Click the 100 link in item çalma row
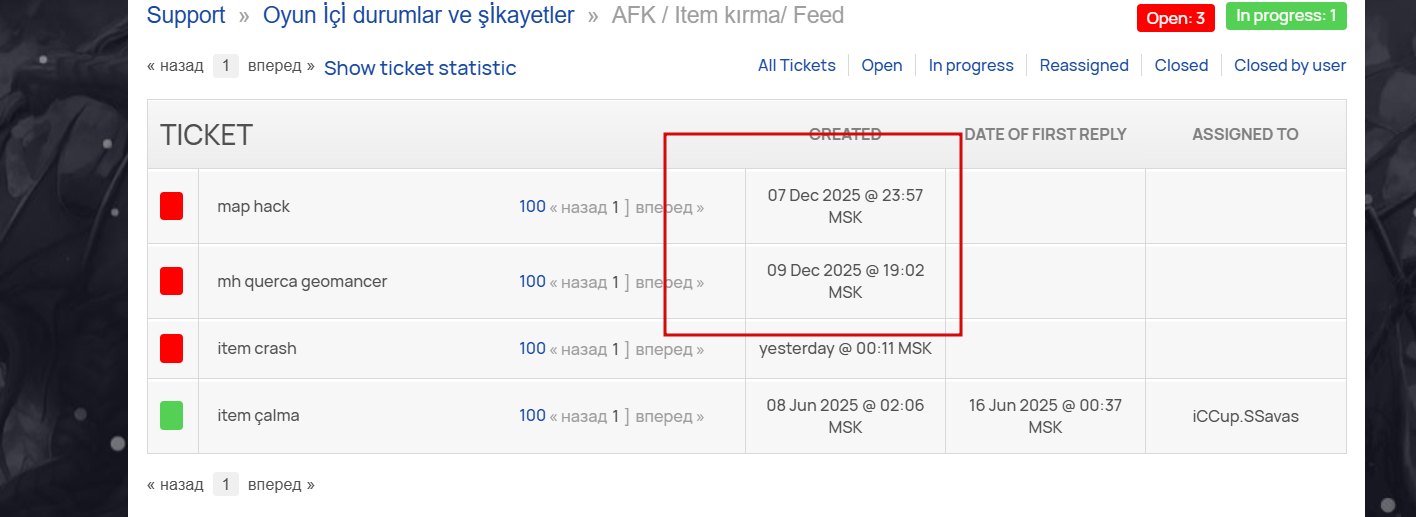Screen dimensions: 1416x517 click(x=532, y=415)
